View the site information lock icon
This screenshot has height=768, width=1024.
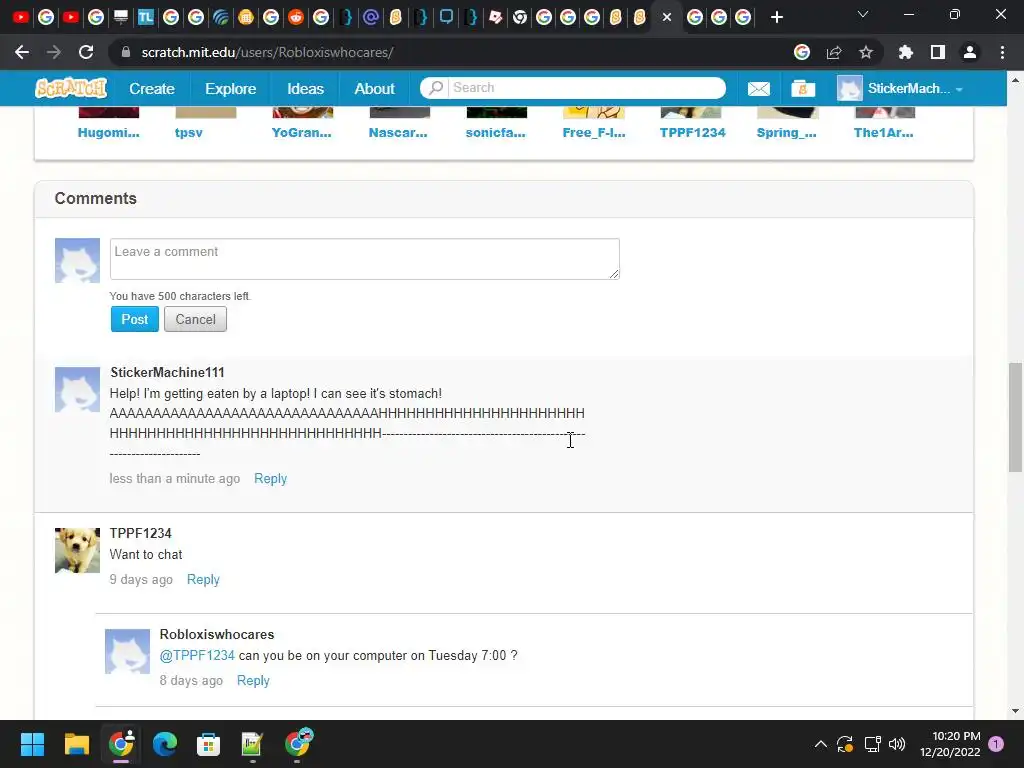coord(126,52)
